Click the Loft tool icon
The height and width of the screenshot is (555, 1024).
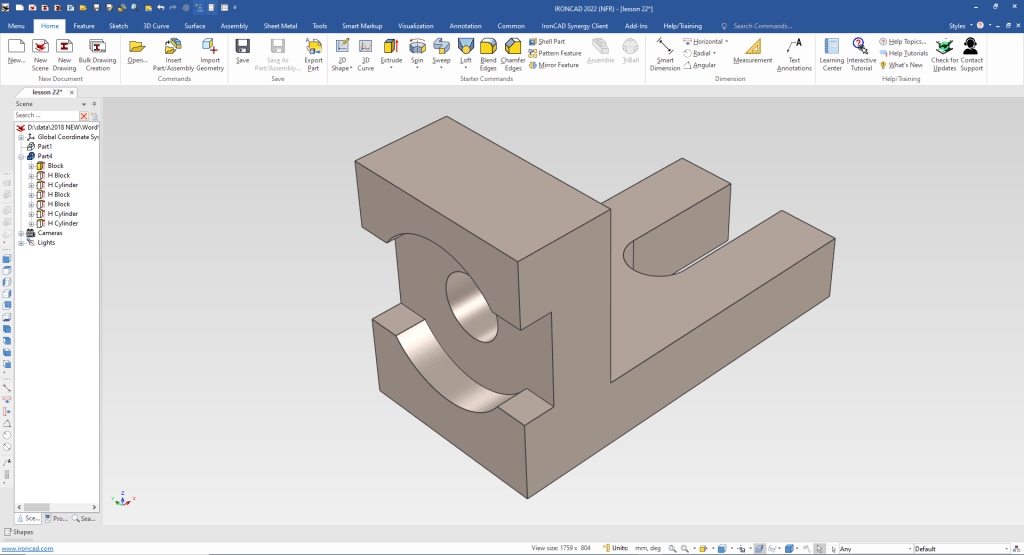pos(465,46)
